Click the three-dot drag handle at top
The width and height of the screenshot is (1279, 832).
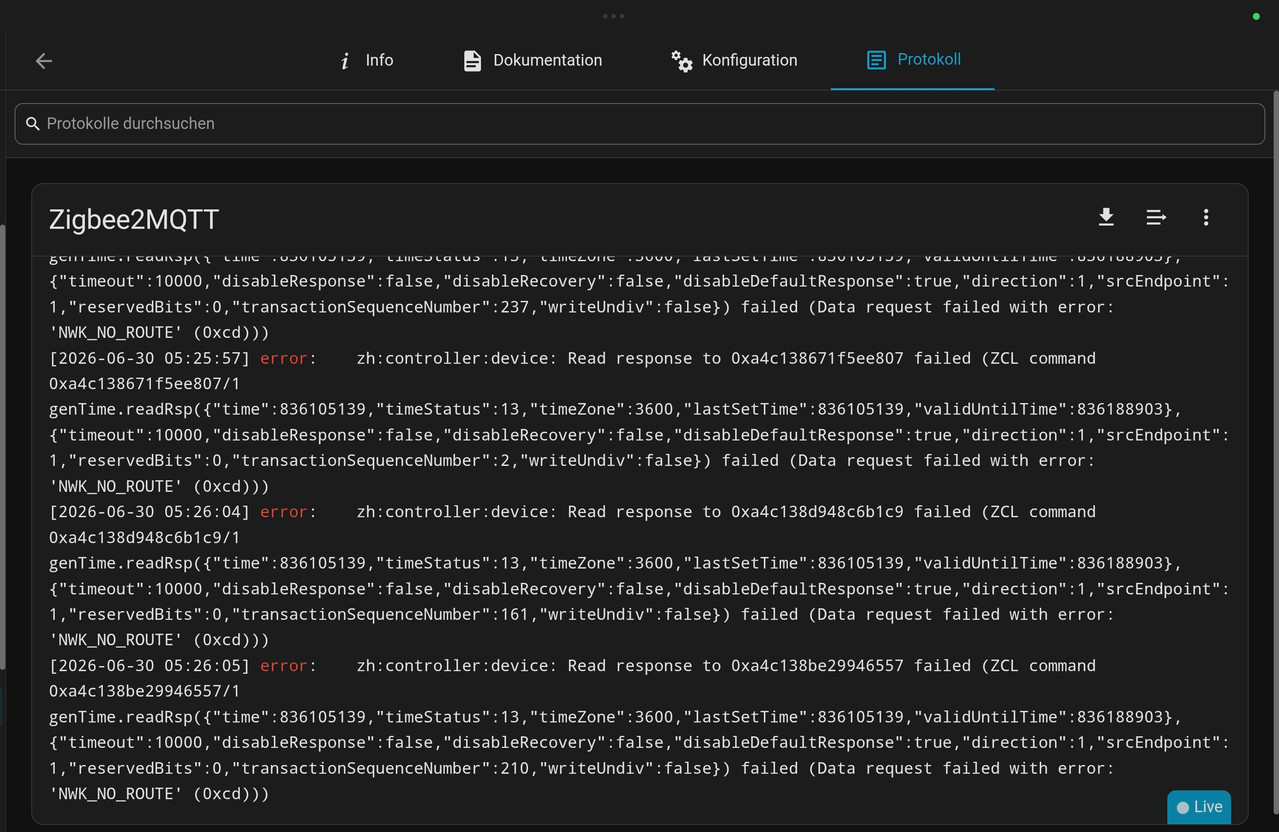614,16
